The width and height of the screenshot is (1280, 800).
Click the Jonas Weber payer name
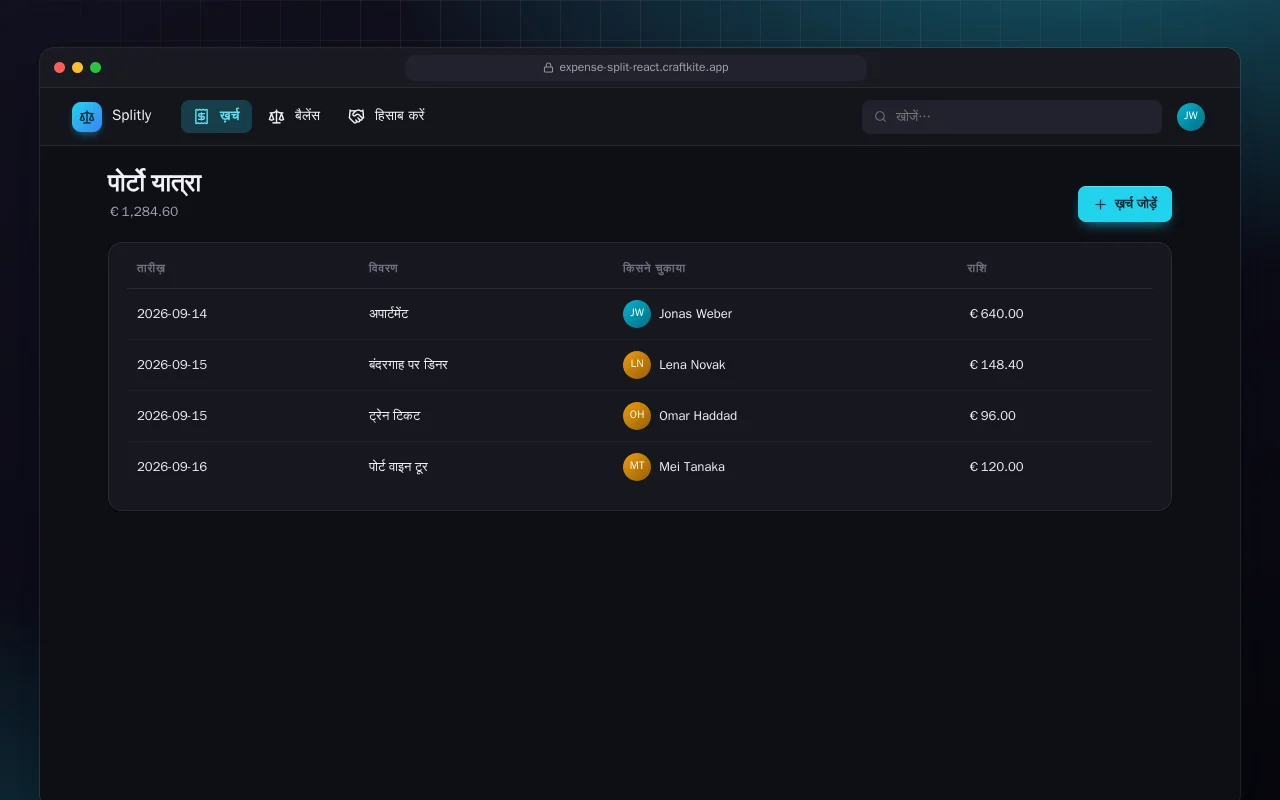[x=695, y=314]
